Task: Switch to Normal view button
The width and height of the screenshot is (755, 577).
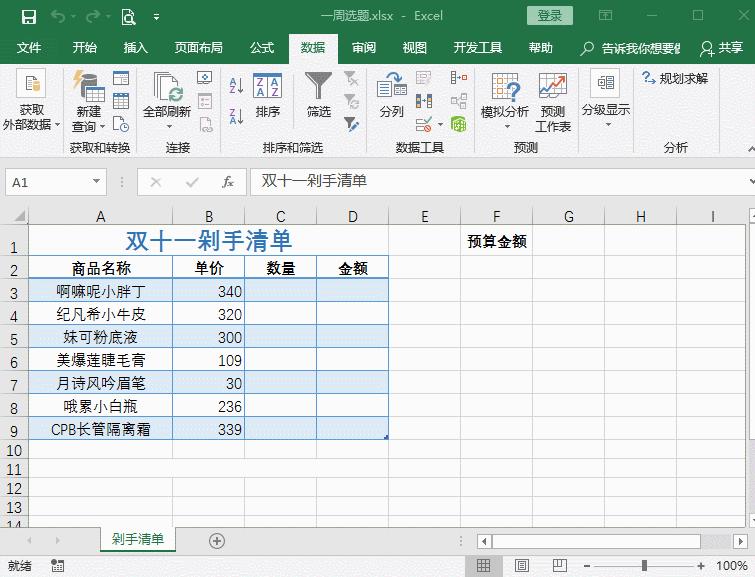Action: (x=483, y=565)
